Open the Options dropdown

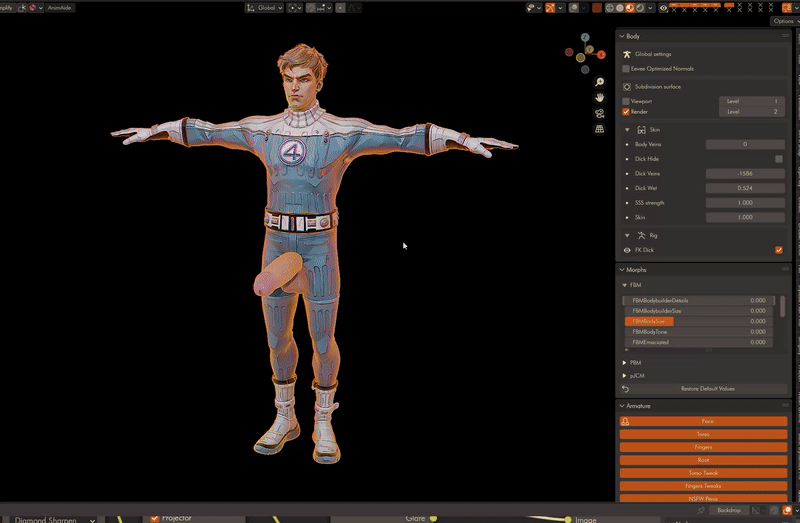click(x=784, y=21)
